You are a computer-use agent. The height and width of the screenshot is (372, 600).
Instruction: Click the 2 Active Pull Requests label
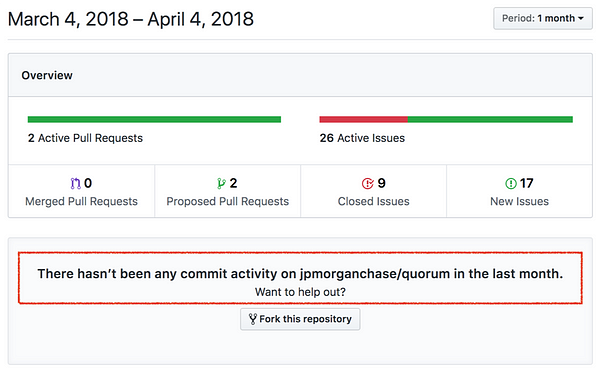(85, 138)
